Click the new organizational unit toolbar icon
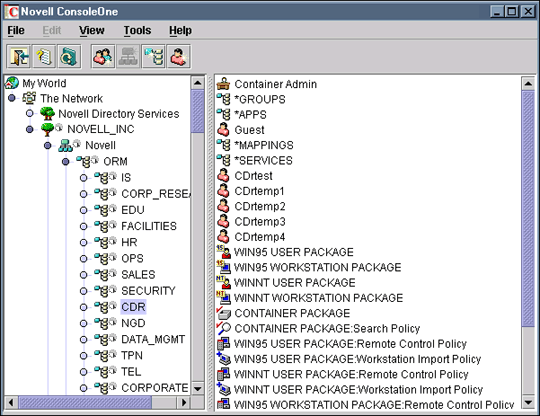Screen dimensions: 540x416 154,56
